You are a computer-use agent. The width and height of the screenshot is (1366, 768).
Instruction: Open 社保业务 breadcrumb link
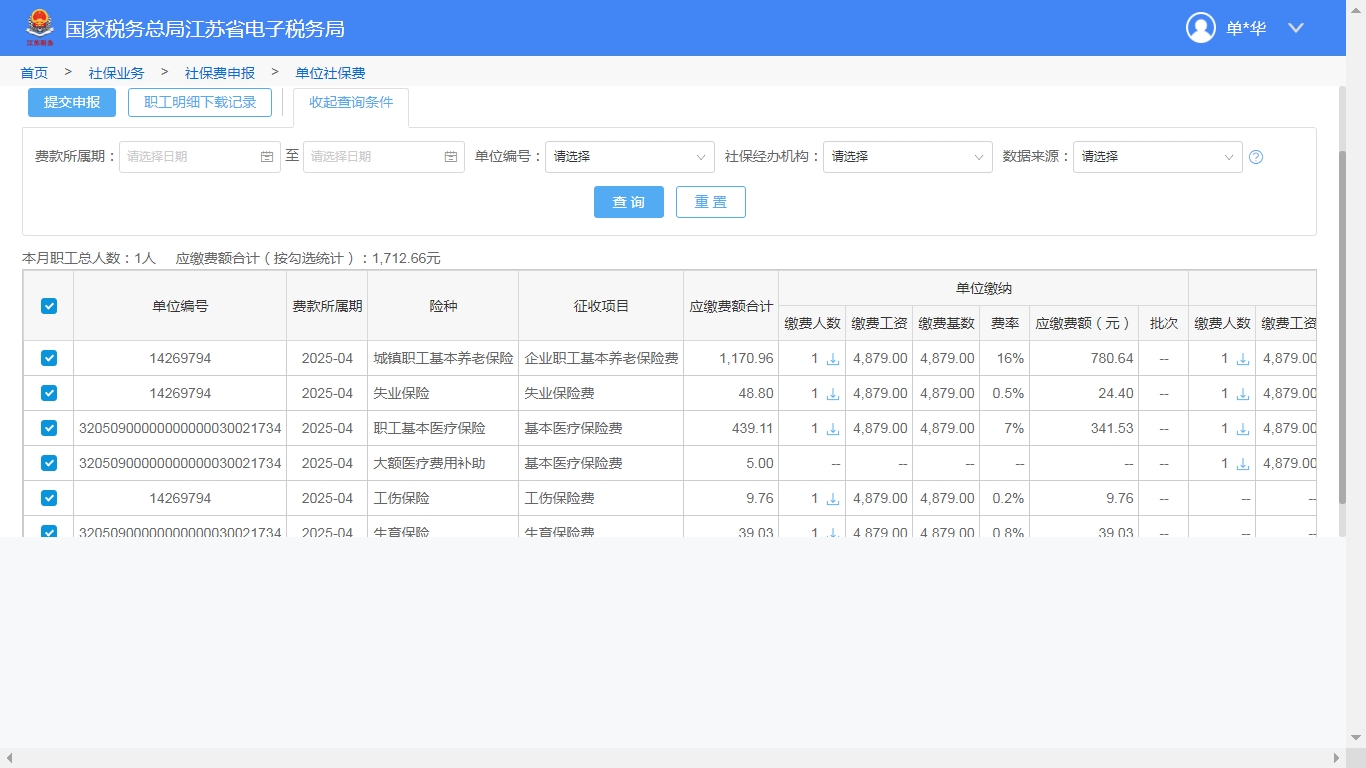click(116, 73)
